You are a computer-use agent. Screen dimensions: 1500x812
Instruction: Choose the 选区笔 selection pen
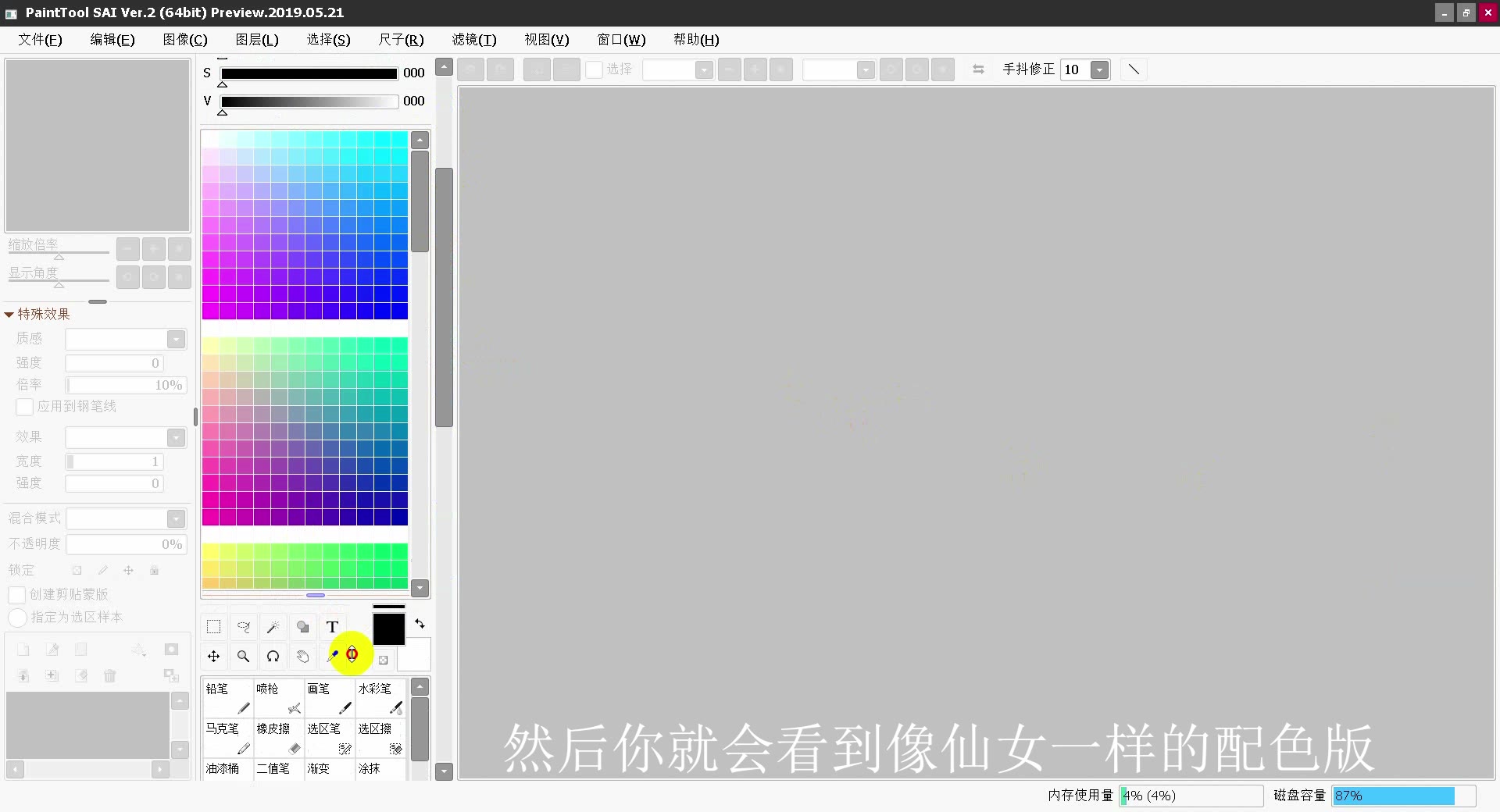point(330,738)
